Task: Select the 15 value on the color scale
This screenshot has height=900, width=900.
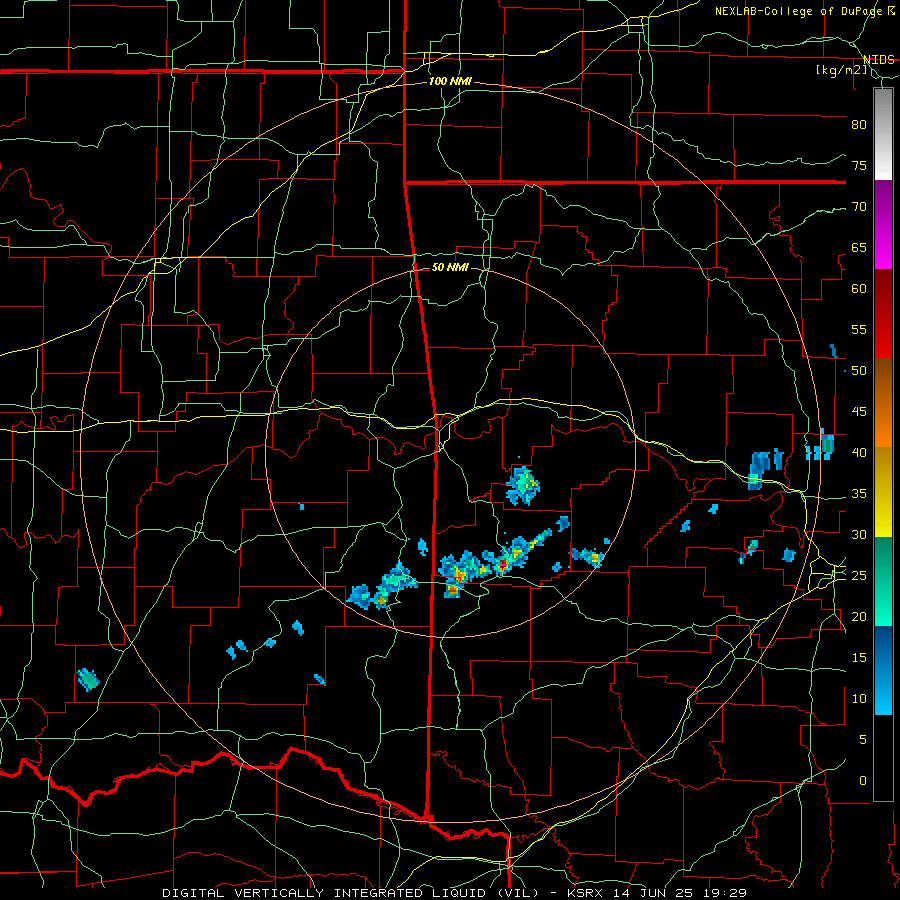Action: [859, 658]
